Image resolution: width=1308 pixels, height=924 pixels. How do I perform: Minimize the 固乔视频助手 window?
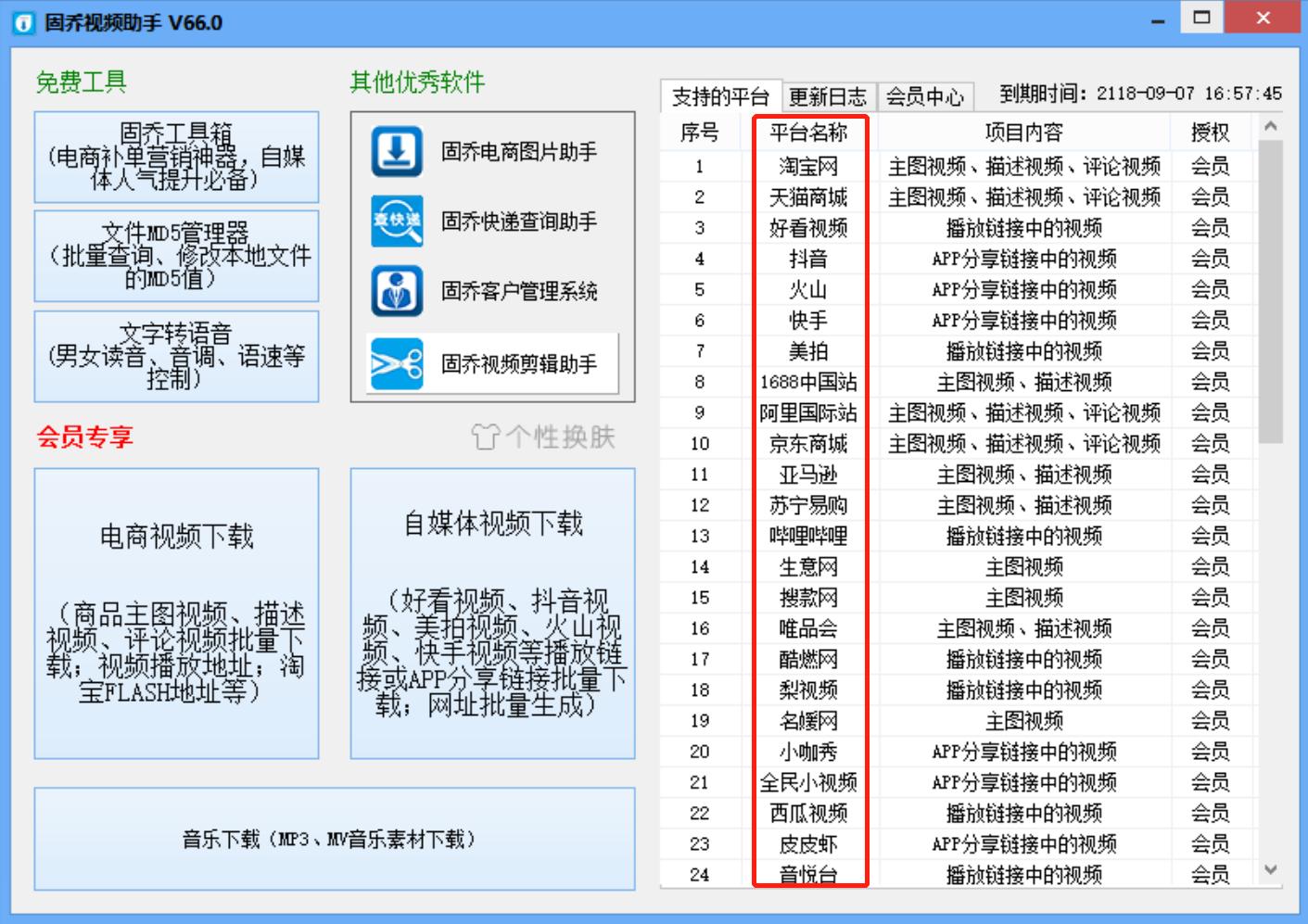point(1158,21)
